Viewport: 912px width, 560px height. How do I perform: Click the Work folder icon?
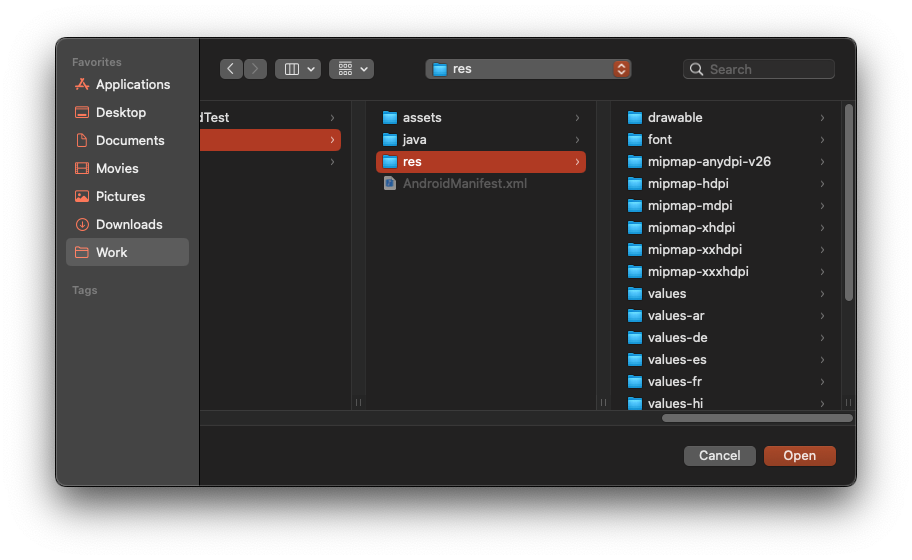(82, 252)
